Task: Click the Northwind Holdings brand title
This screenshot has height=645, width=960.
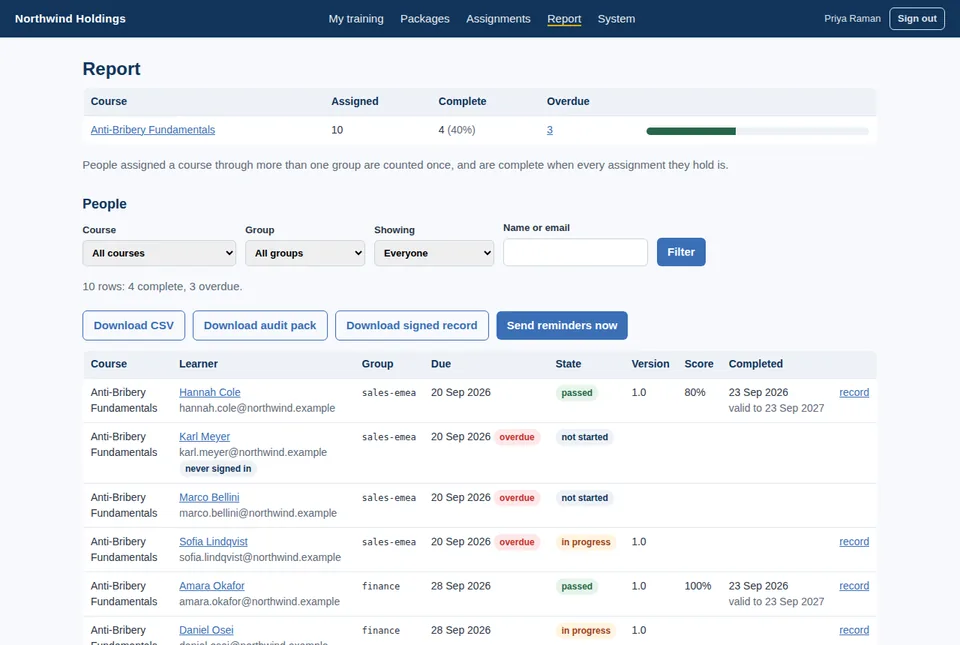Action: tap(70, 19)
